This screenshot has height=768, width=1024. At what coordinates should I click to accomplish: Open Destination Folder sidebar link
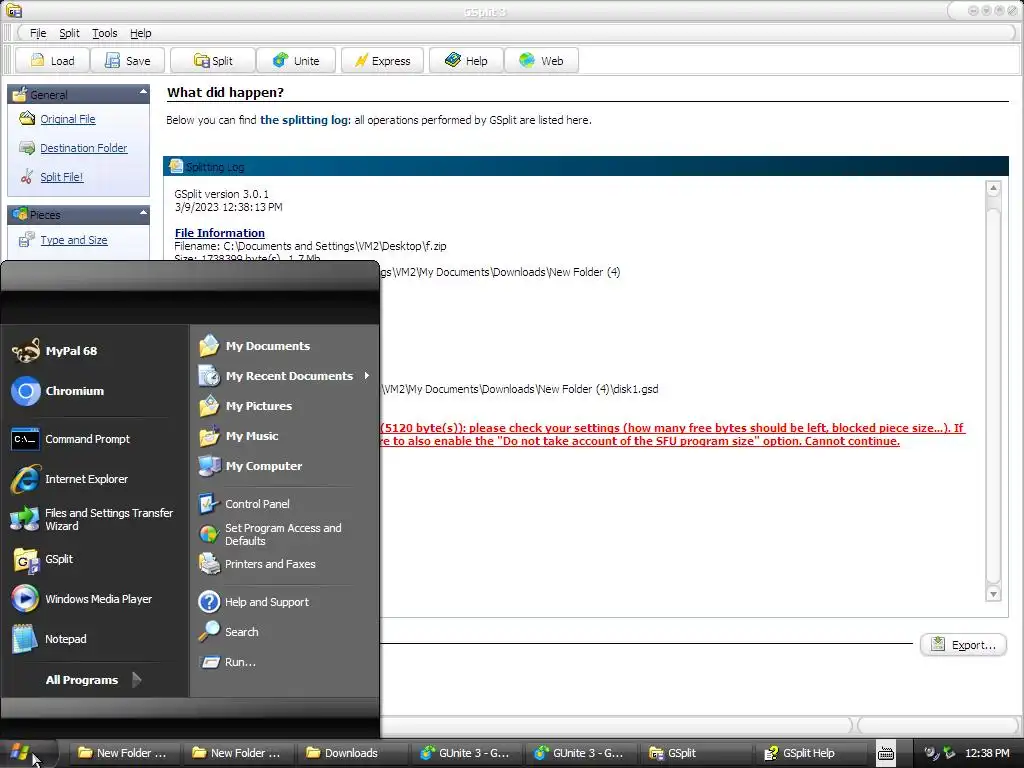pos(84,148)
